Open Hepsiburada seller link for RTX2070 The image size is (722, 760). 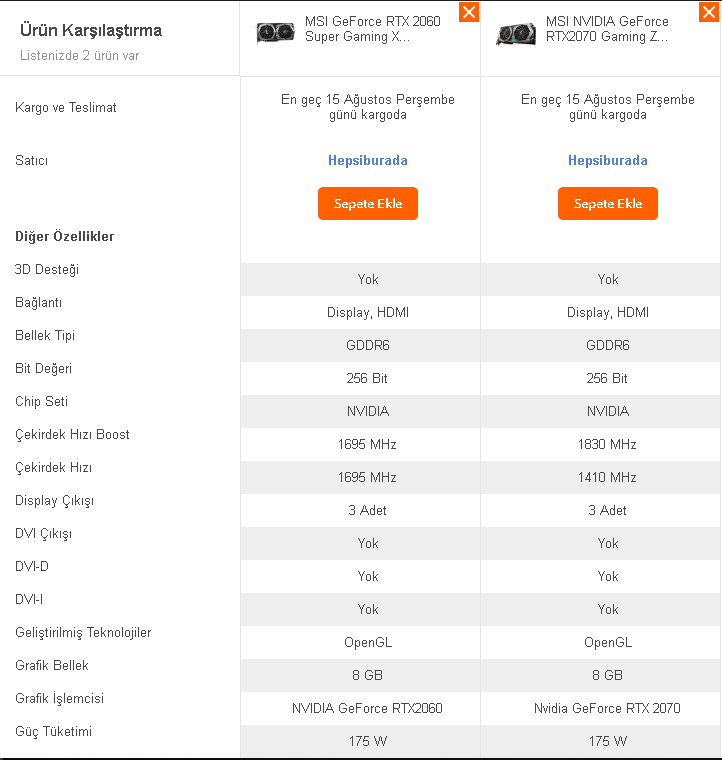(608, 160)
